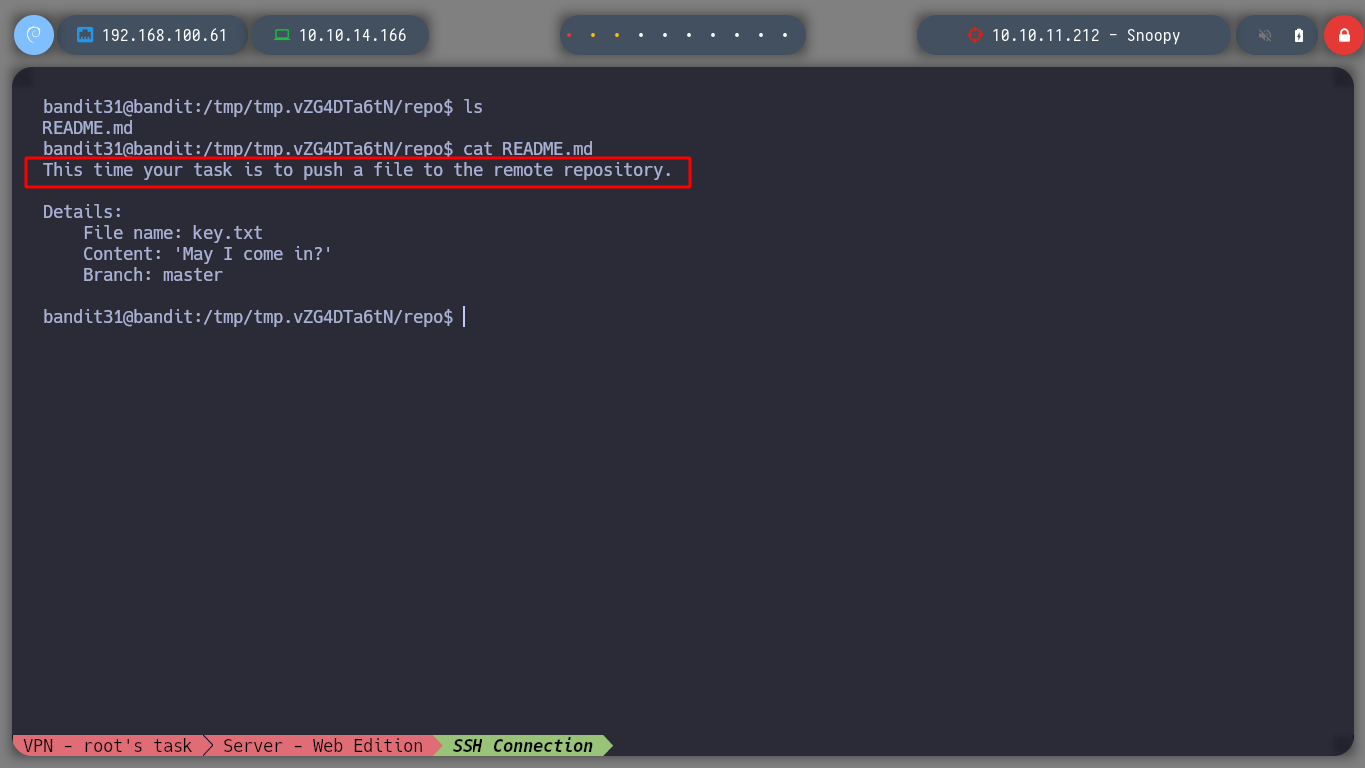
Task: Click the 'cat README.md' command text
Action: pyautogui.click(x=528, y=149)
